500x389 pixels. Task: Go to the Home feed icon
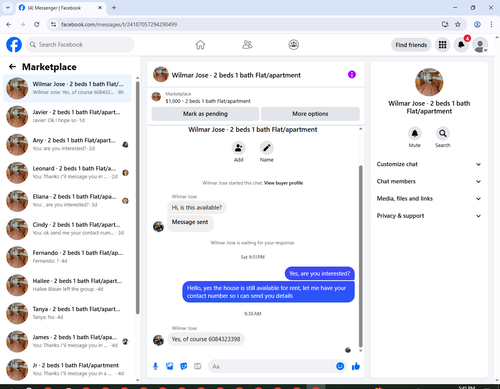200,45
